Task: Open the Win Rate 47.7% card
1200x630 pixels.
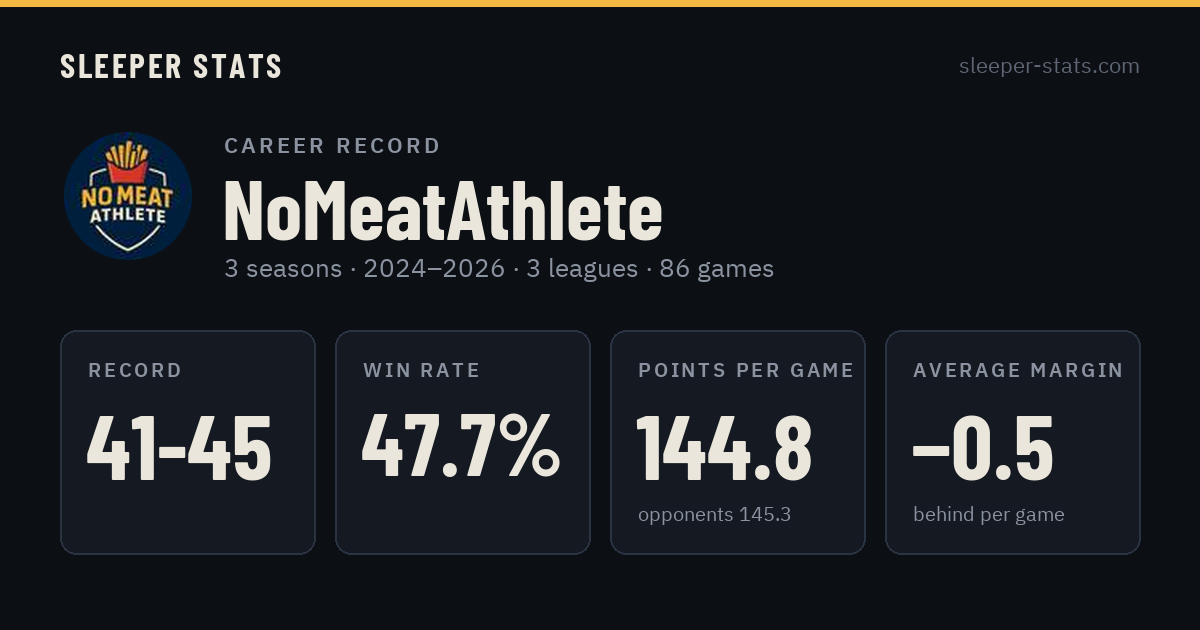Action: pos(463,442)
